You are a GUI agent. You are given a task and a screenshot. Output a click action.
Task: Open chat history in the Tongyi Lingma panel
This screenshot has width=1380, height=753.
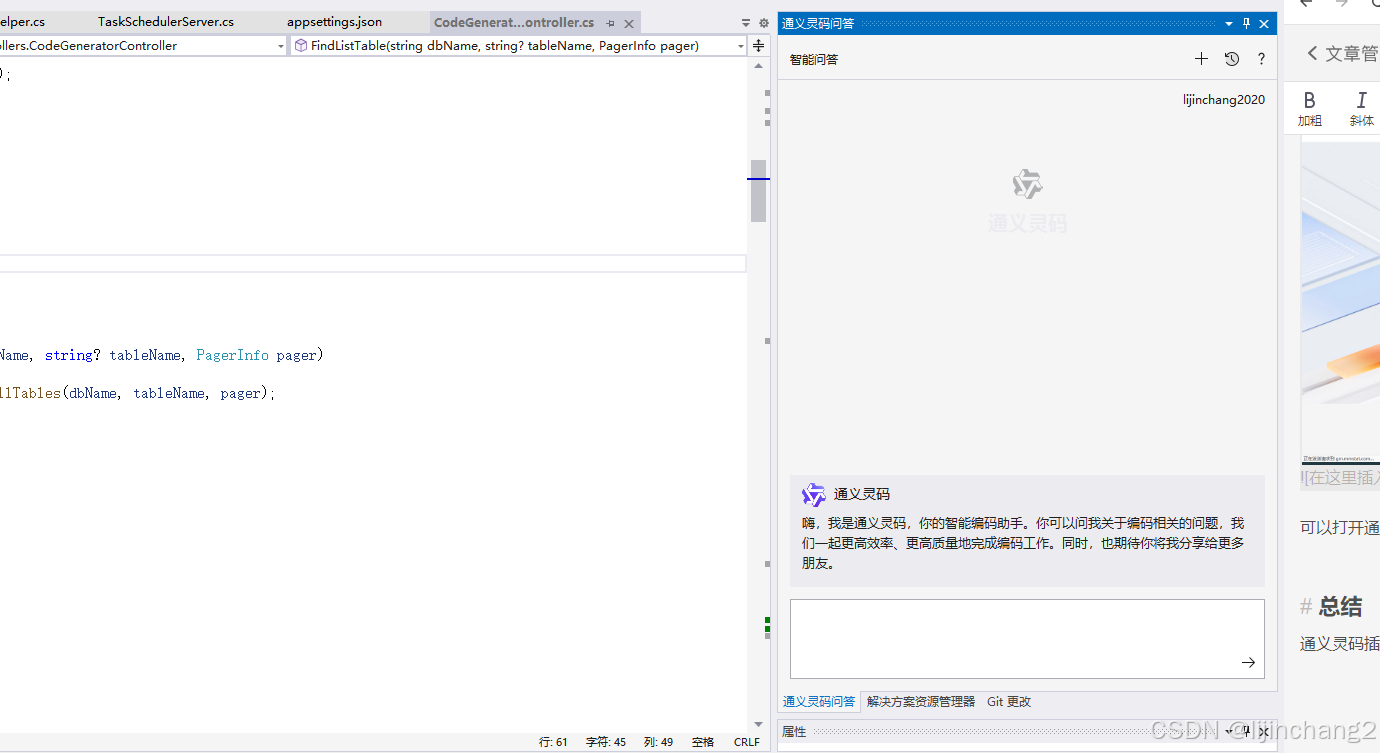pos(1232,59)
